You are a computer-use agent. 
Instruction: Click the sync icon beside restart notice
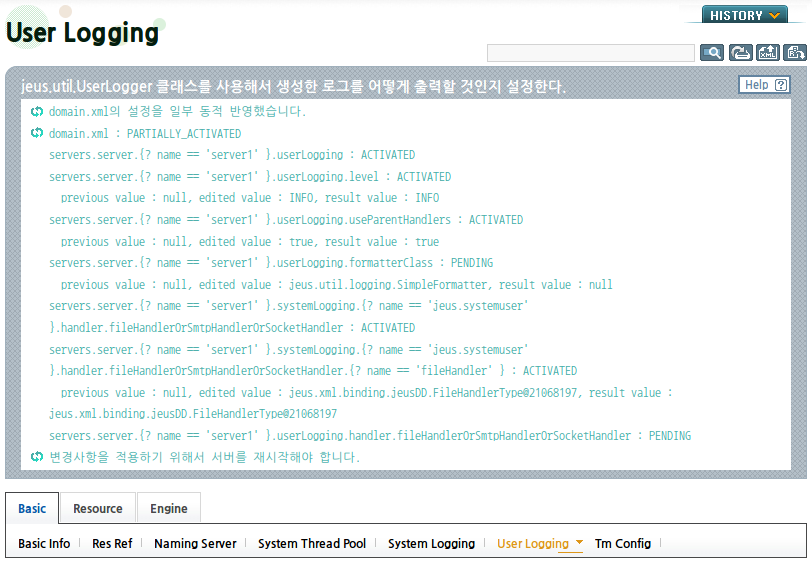point(37,456)
